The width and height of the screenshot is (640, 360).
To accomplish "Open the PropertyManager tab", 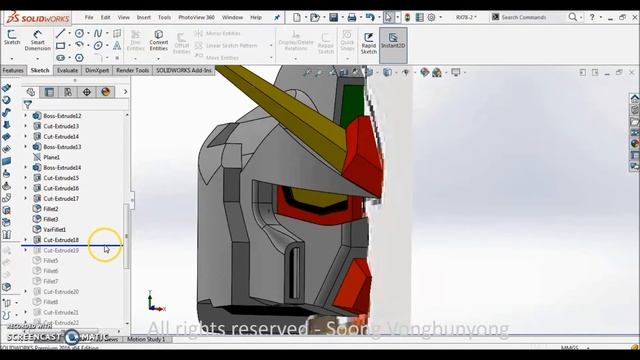I will pos(49,92).
